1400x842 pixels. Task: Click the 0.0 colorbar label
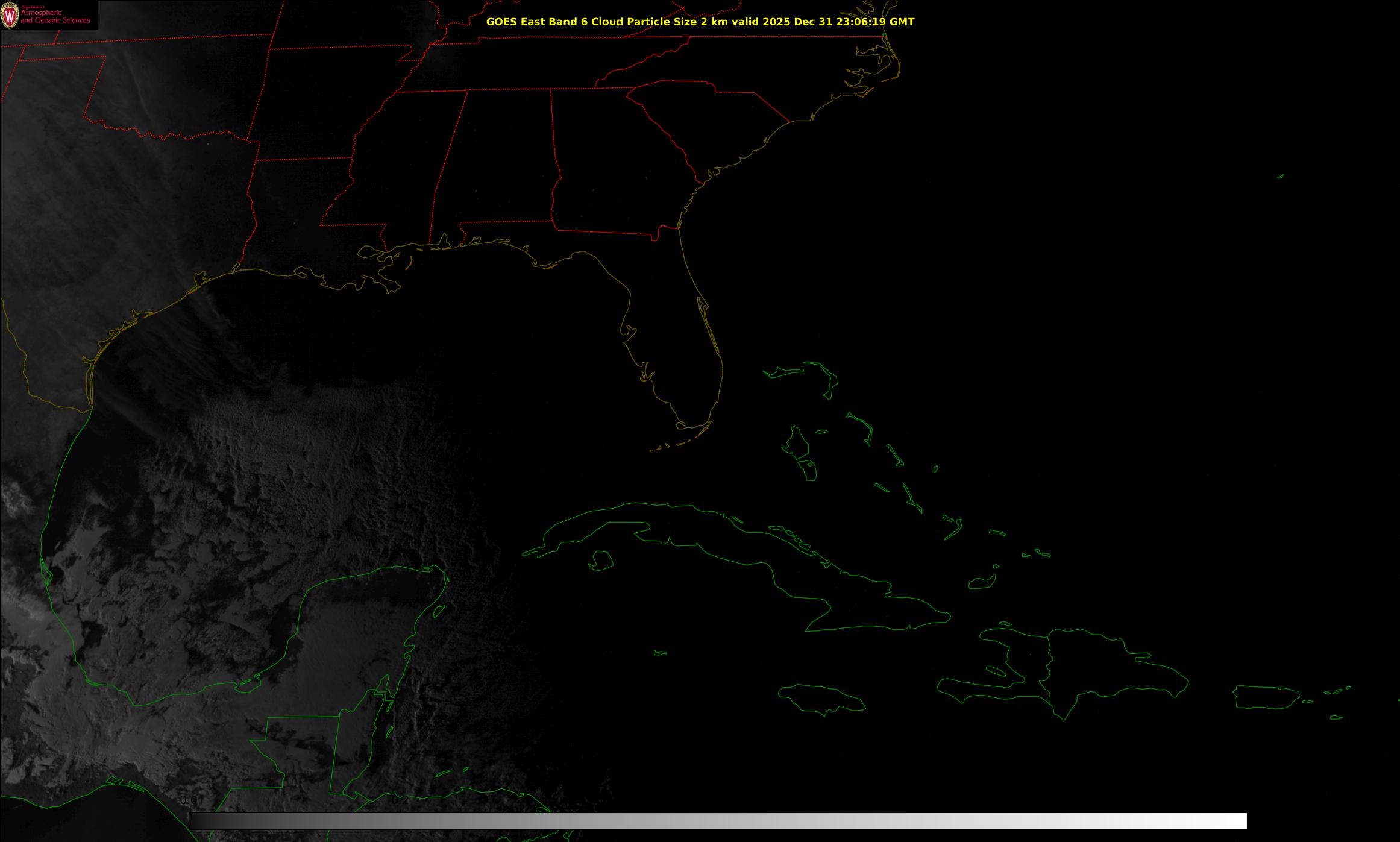tap(189, 800)
